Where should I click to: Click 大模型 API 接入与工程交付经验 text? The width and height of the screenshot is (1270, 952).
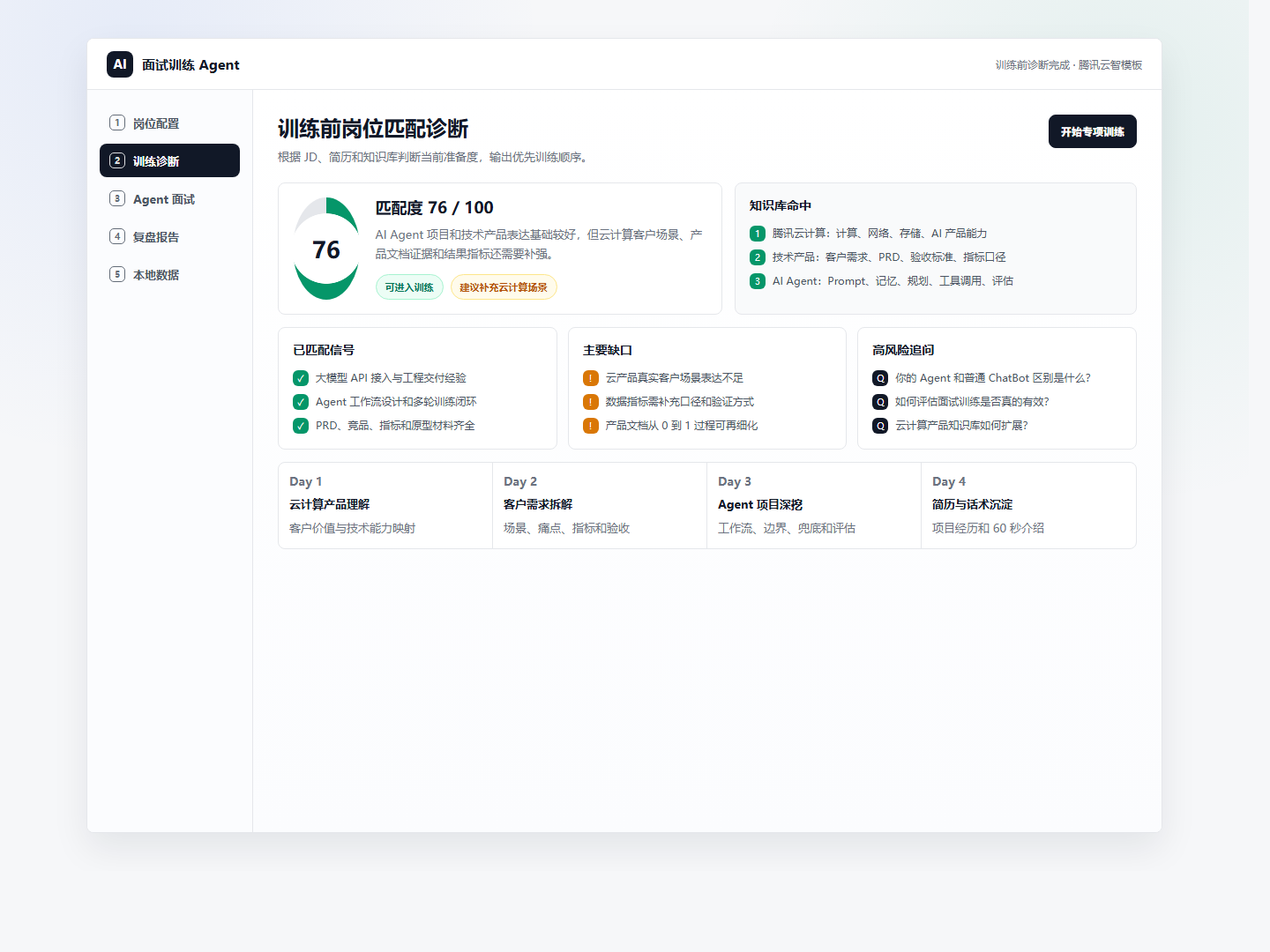(391, 378)
